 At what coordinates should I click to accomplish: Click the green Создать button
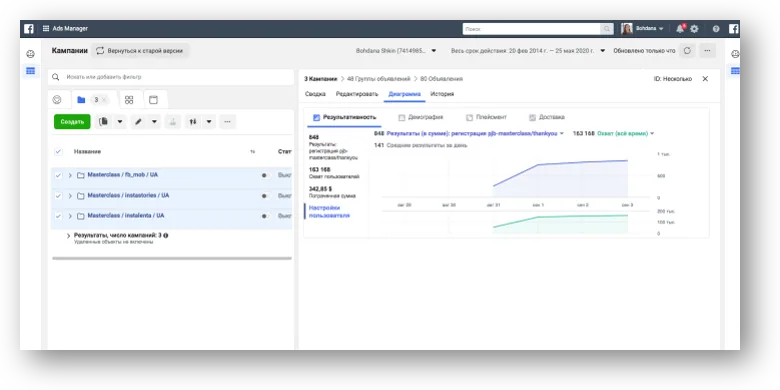coord(72,122)
